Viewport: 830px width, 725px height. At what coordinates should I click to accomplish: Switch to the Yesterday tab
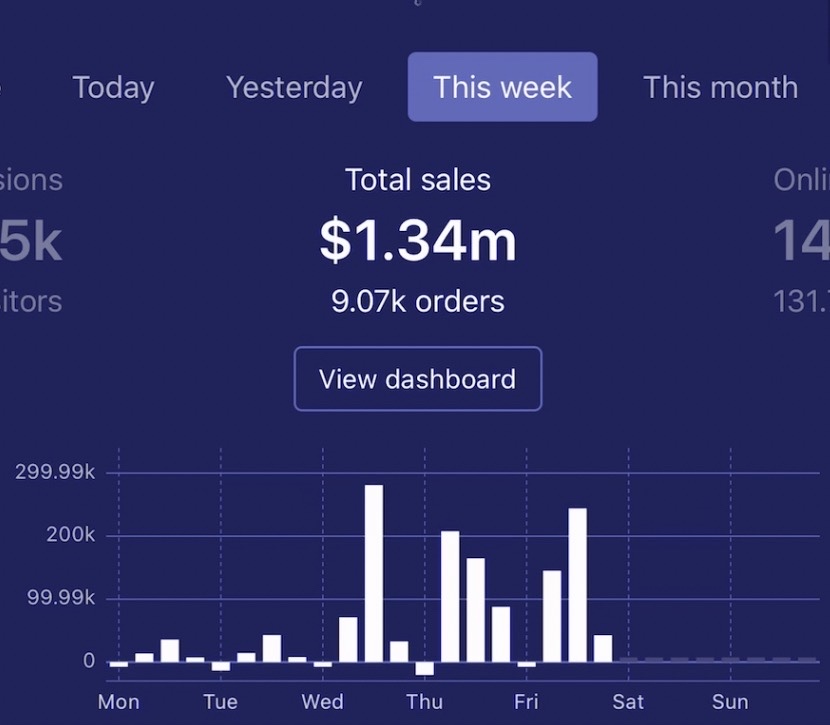[x=293, y=87]
